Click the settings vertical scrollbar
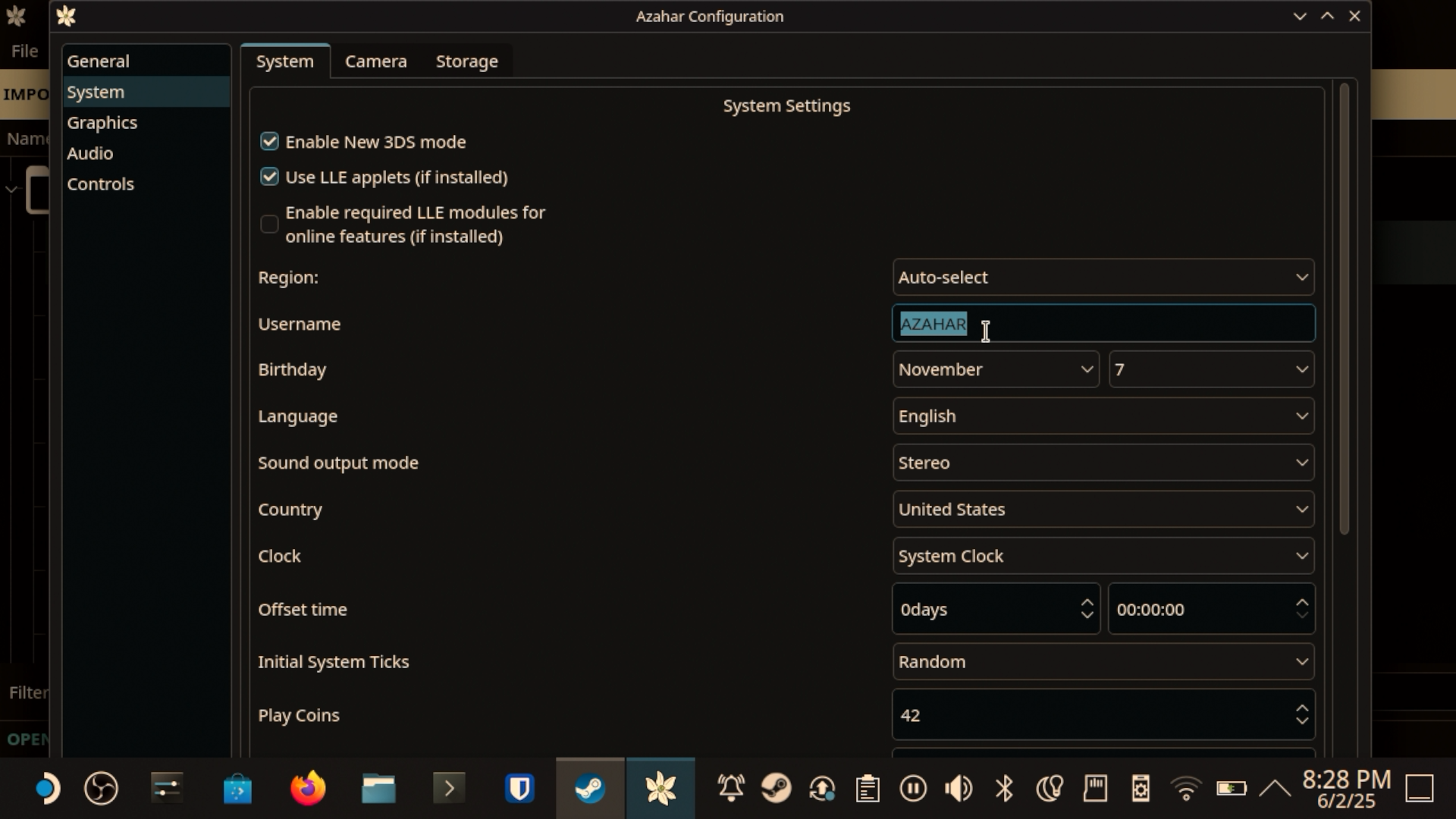The image size is (1456, 819). tap(1345, 309)
